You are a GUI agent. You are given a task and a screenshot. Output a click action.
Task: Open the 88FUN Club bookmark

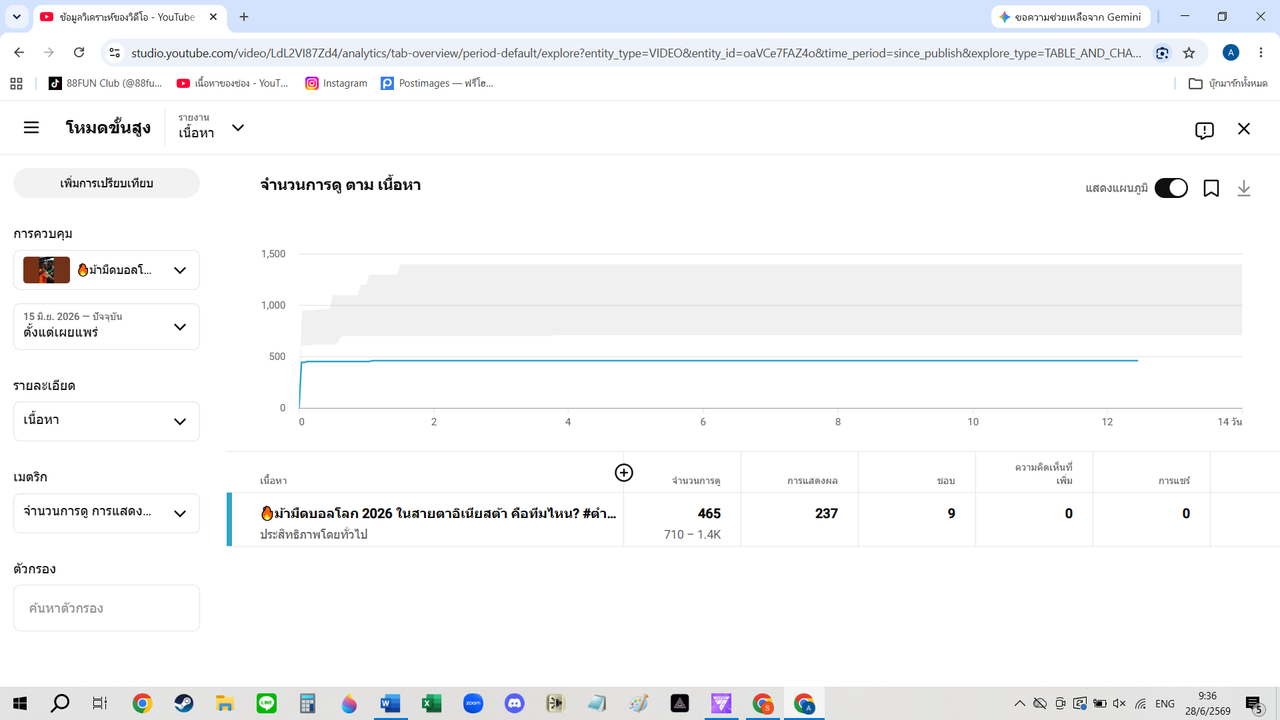tap(106, 83)
